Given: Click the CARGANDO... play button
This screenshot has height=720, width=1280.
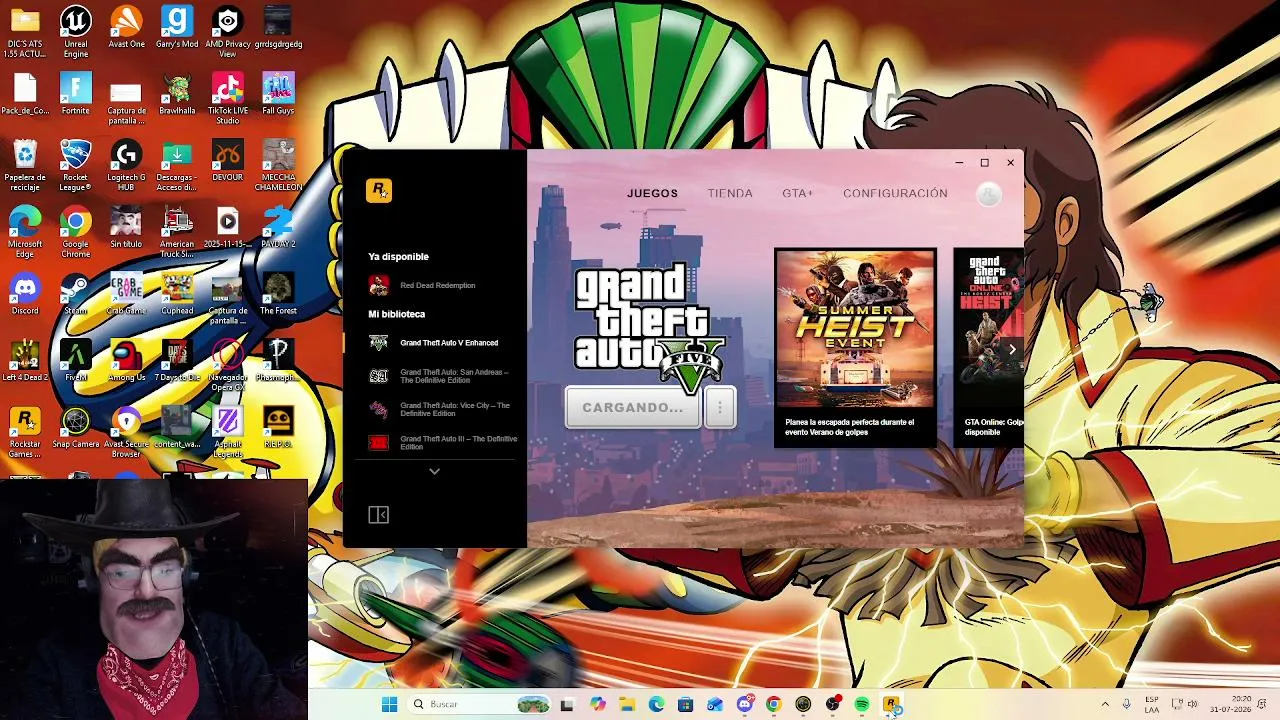Looking at the screenshot, I should tap(633, 408).
